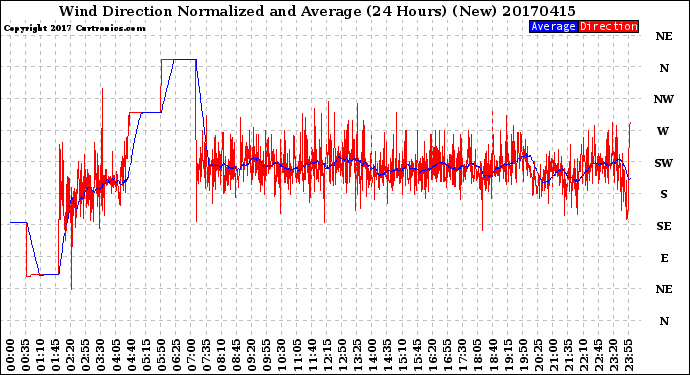Click the 13:25 time label
This screenshot has width=690, height=375.
tap(357, 355)
